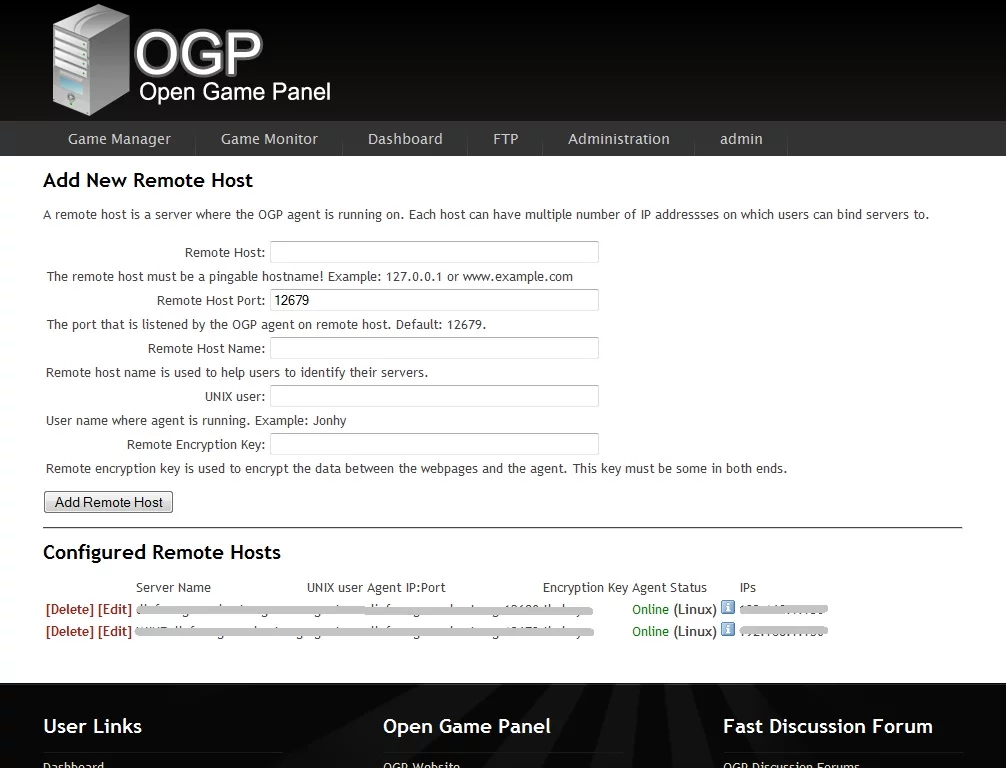The image size is (1006, 768).
Task: Click the UNIX user input field
Action: tap(434, 396)
